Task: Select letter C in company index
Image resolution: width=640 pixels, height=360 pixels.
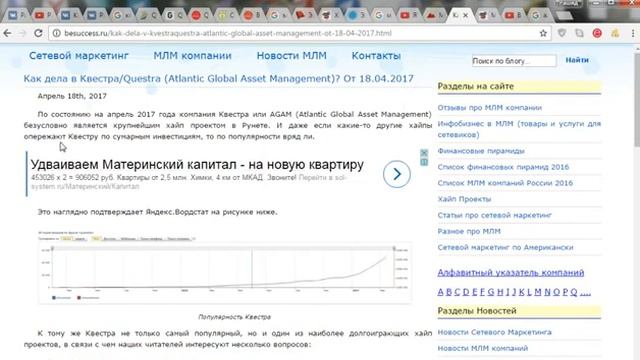Action: pos(457,292)
